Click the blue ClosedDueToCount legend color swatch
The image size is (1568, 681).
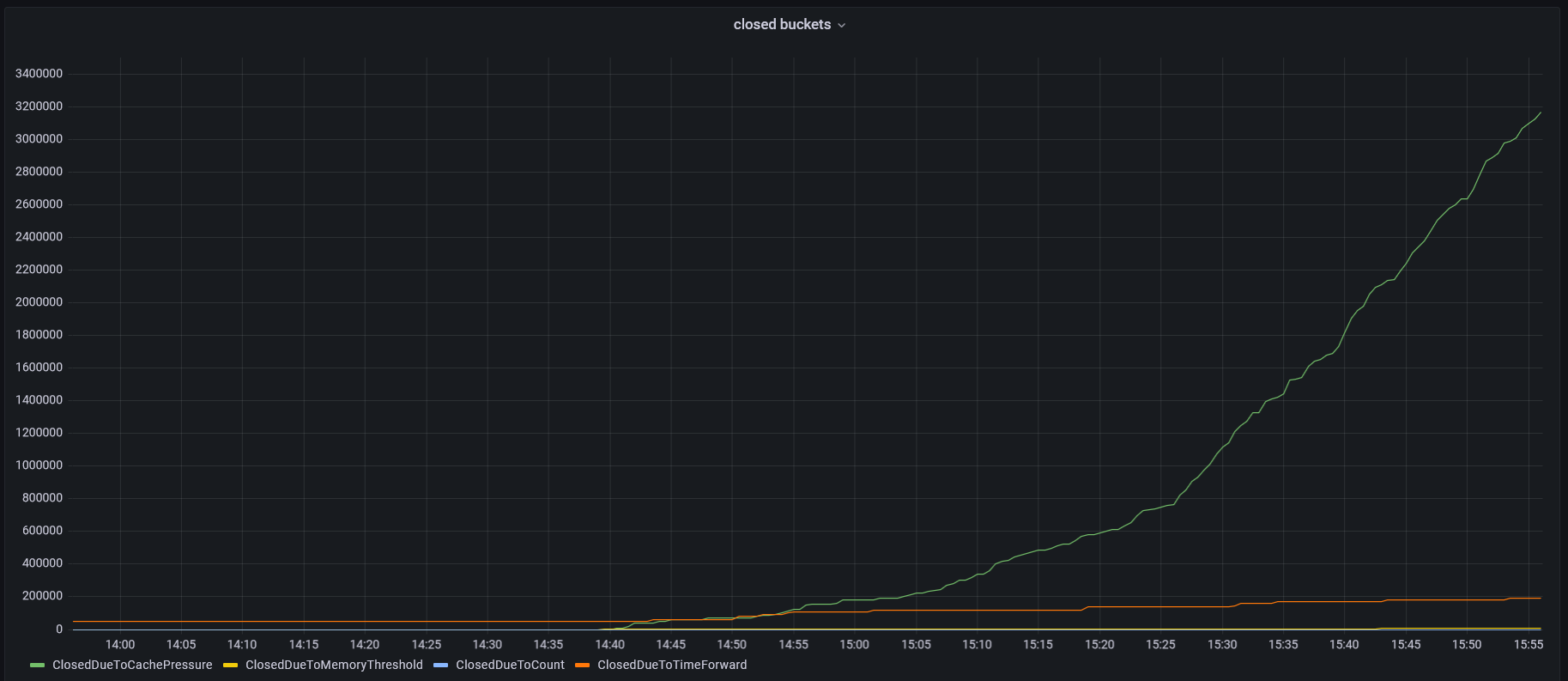(x=441, y=666)
